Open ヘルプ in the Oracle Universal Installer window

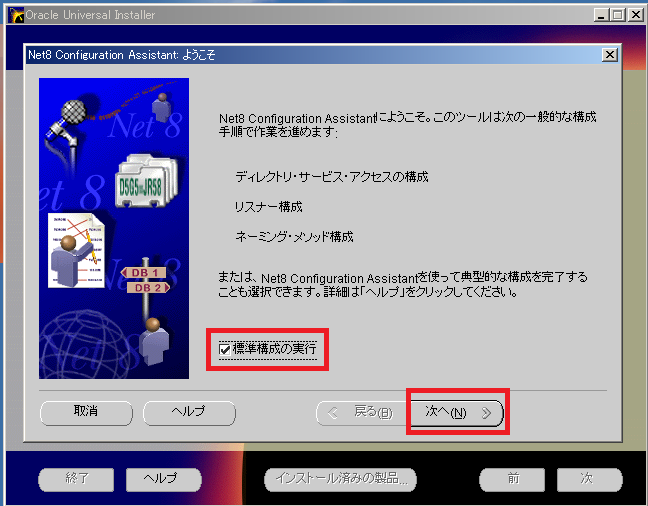[164, 480]
